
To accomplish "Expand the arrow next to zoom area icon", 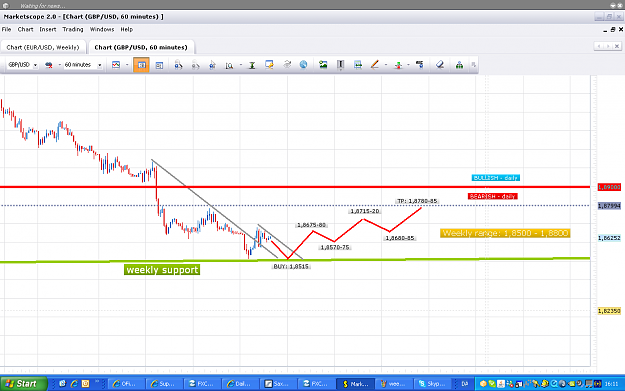I will point(240,65).
